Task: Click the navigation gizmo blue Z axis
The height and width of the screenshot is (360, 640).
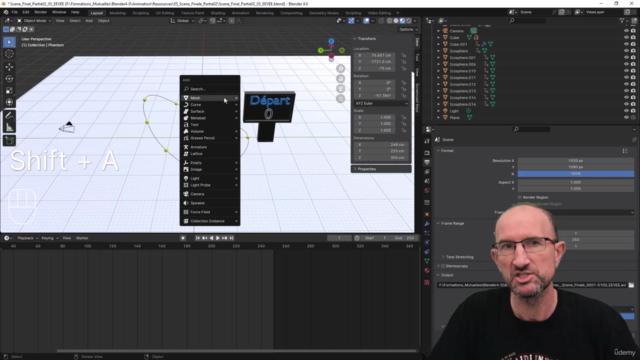Action: [331, 41]
